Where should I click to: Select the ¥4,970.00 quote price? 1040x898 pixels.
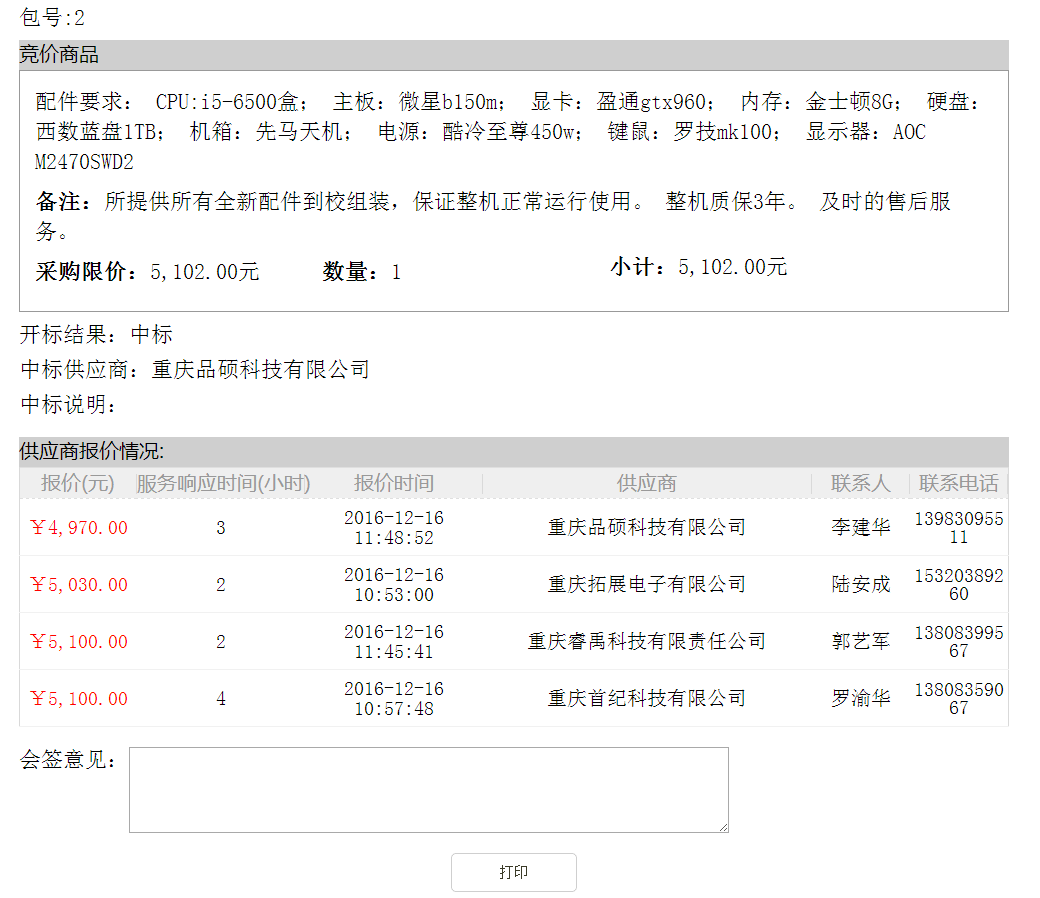[79, 527]
